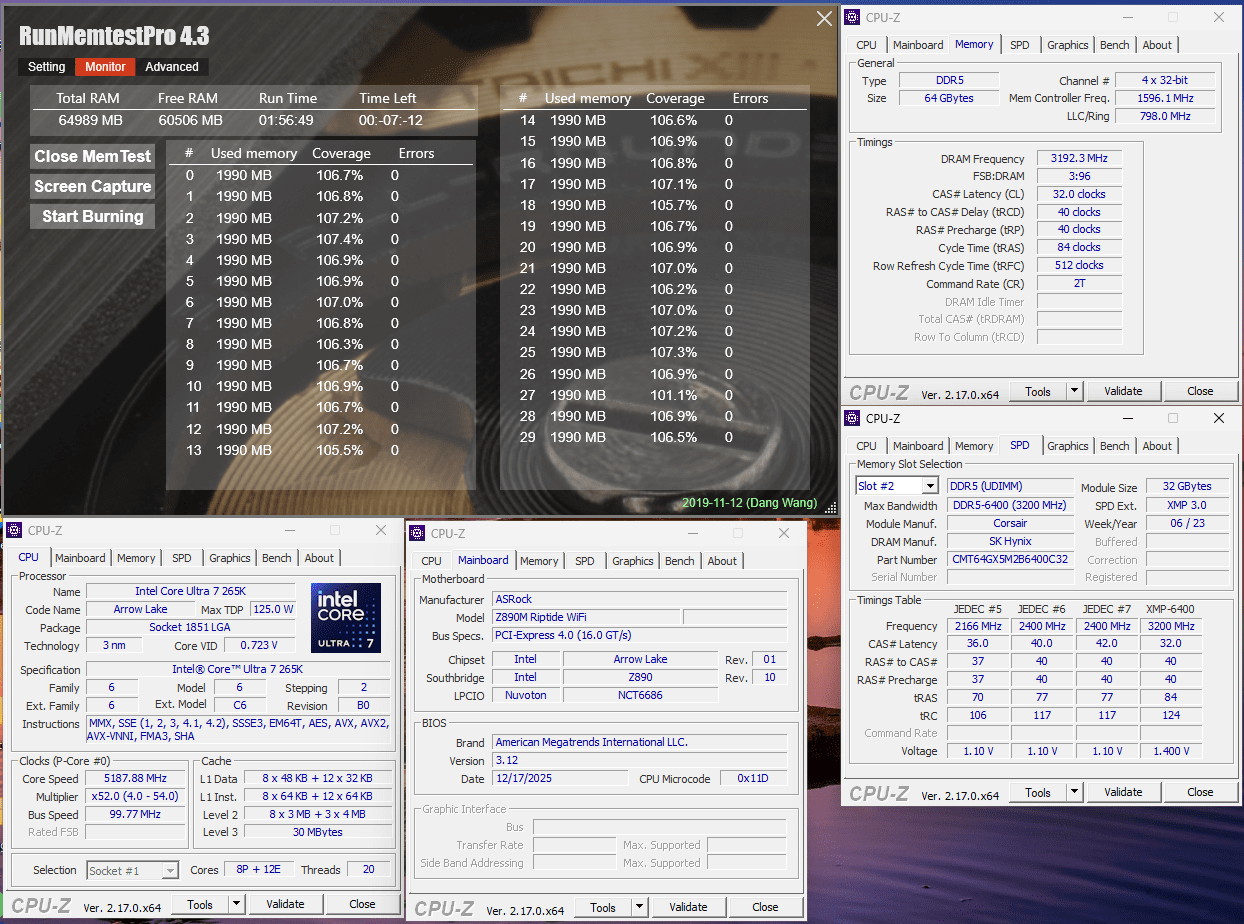
Task: Click the Intel Core Ultra 7 logo
Action: 346,617
